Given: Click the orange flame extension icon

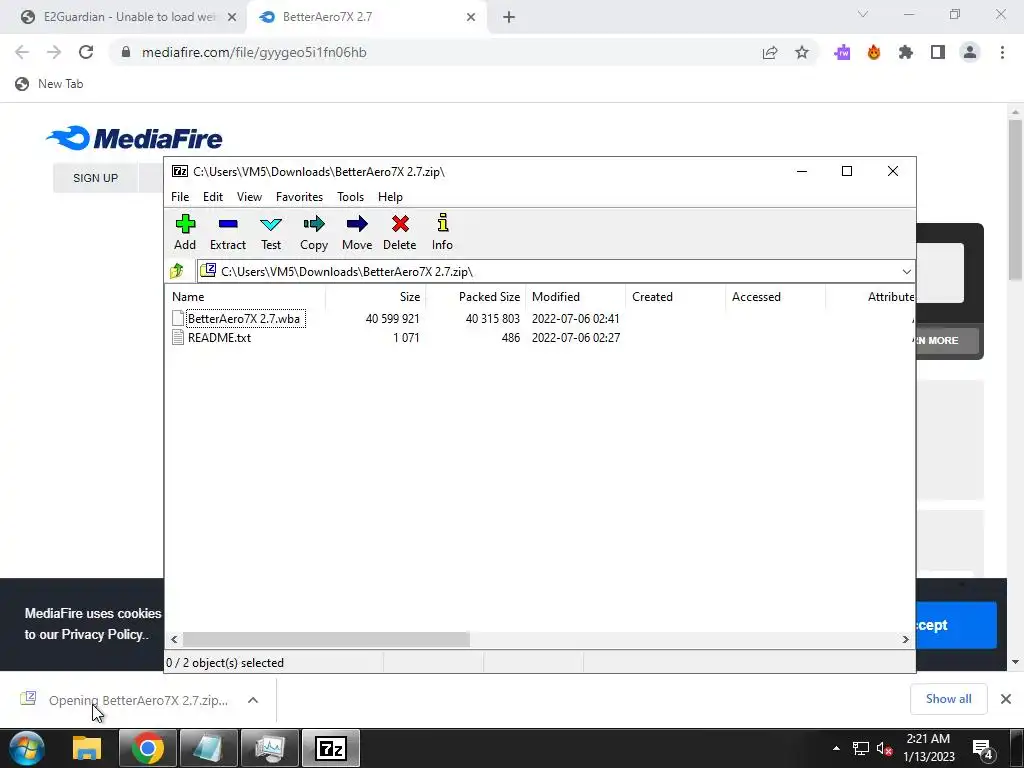Looking at the screenshot, I should 874,52.
